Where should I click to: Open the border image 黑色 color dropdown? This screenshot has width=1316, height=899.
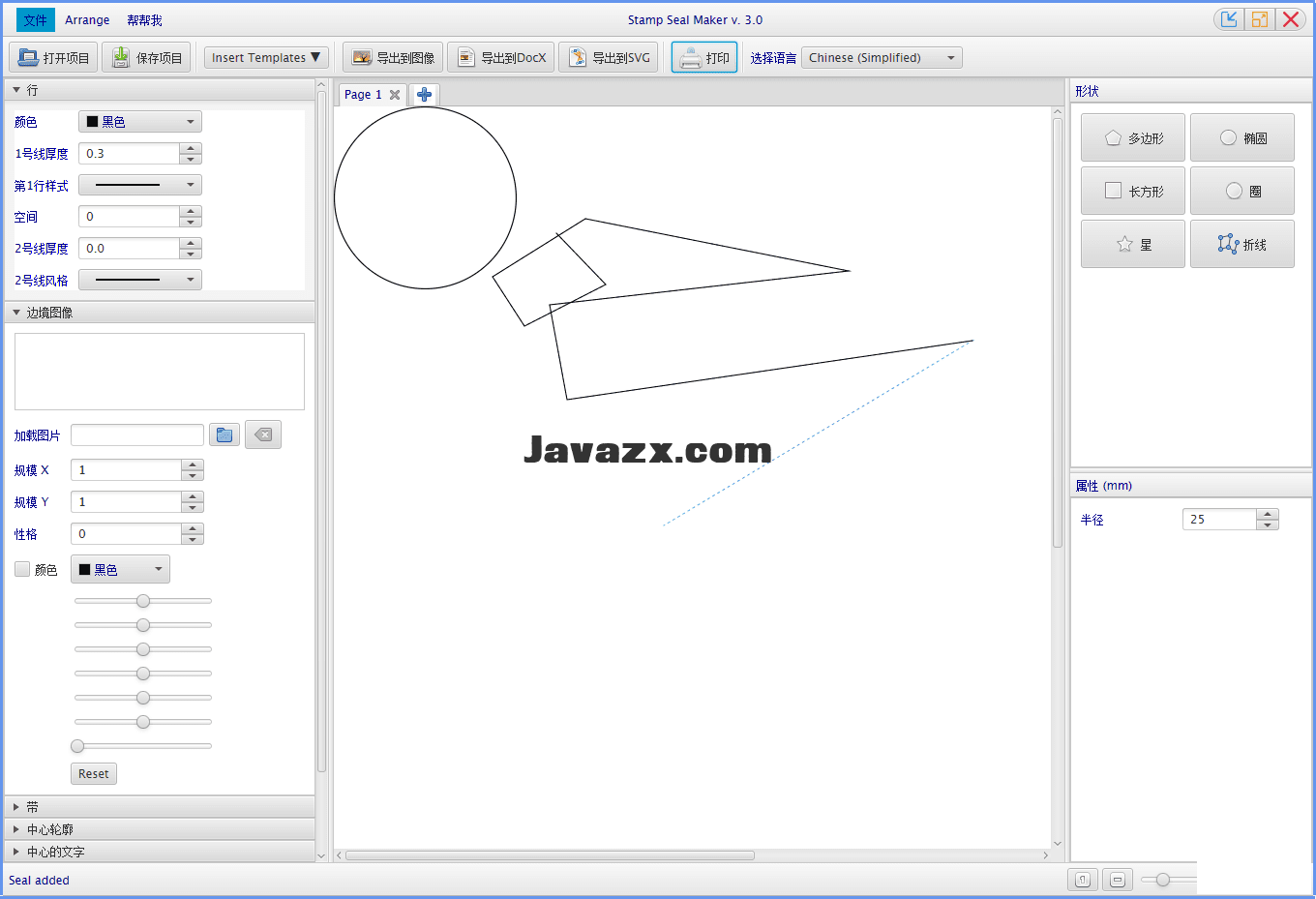[x=120, y=569]
